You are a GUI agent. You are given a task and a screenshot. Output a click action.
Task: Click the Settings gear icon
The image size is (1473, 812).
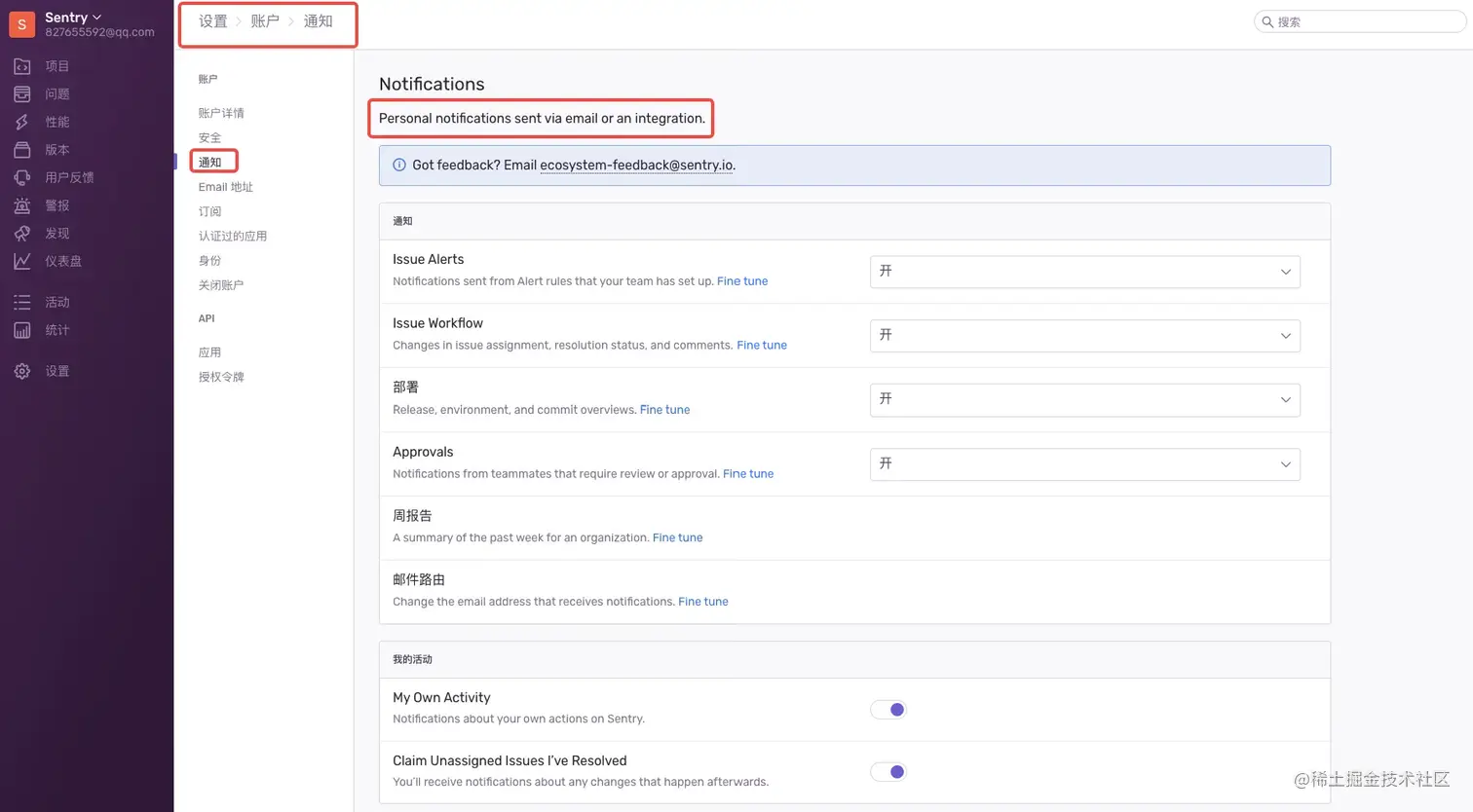[x=22, y=371]
